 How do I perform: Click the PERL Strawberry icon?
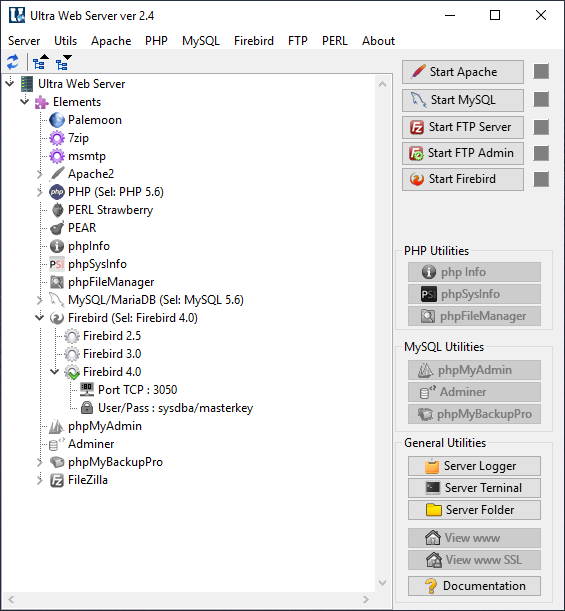click(57, 210)
